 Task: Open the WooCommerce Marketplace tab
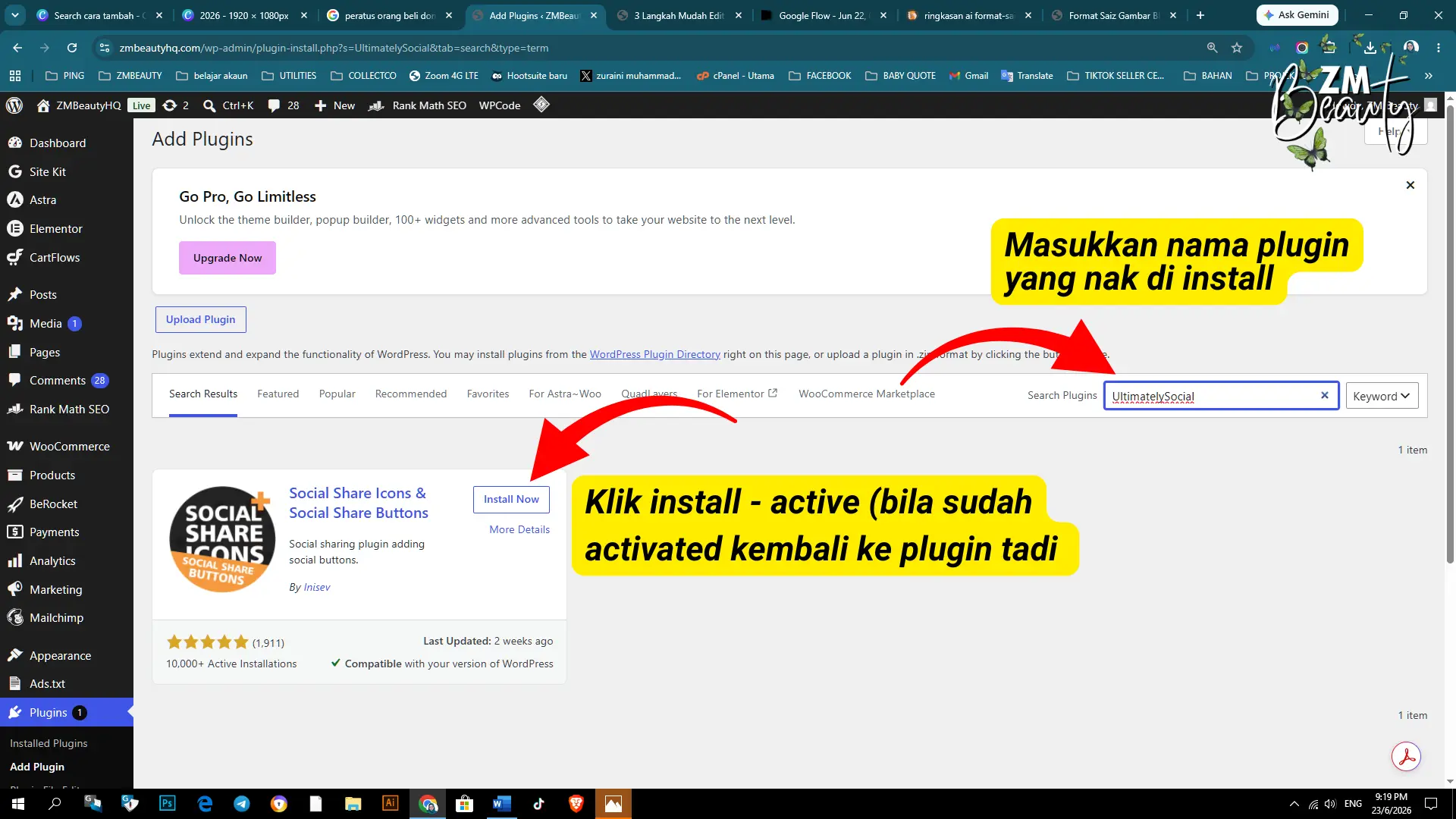866,394
